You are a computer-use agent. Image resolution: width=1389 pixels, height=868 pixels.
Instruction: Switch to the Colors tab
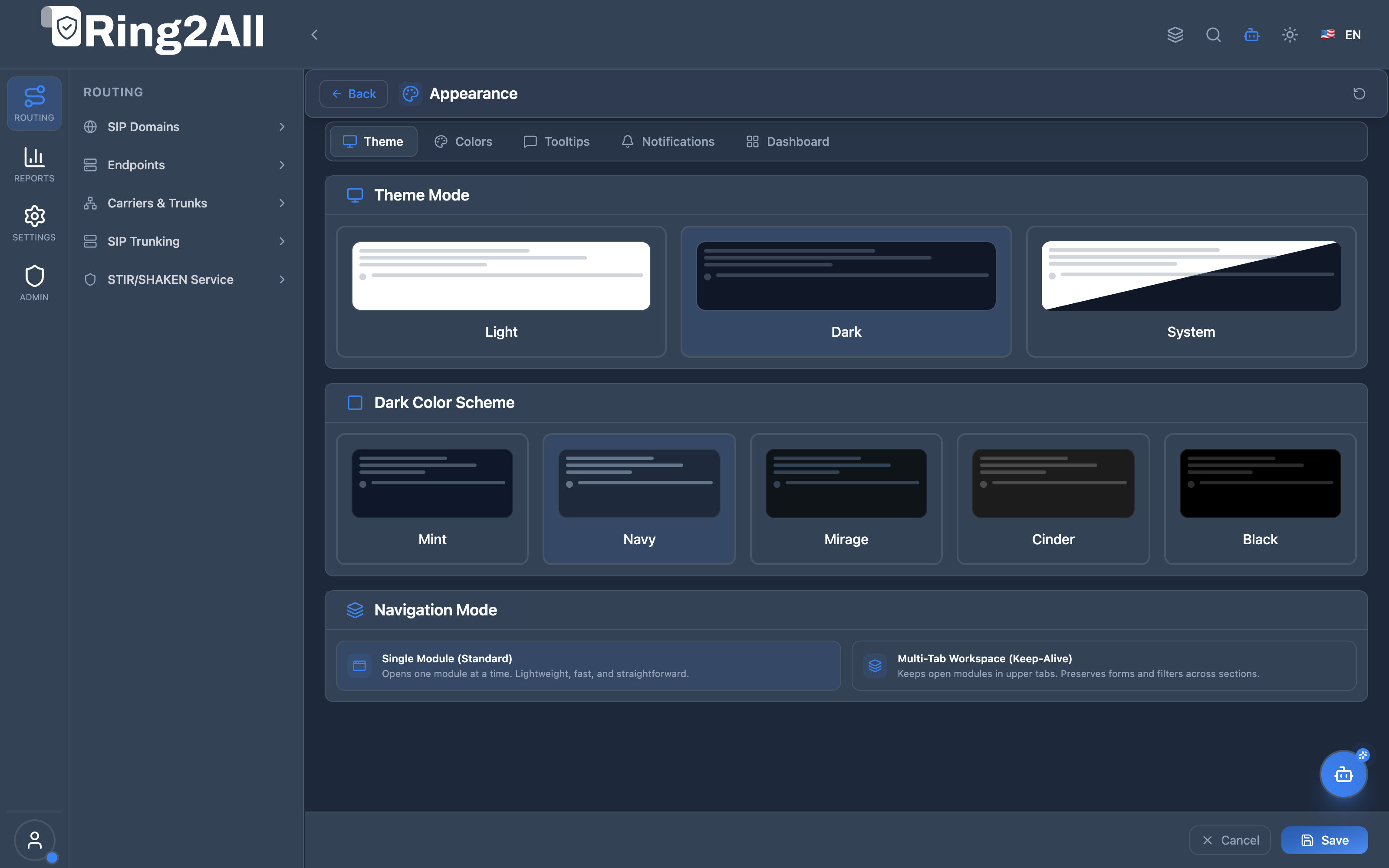point(463,142)
